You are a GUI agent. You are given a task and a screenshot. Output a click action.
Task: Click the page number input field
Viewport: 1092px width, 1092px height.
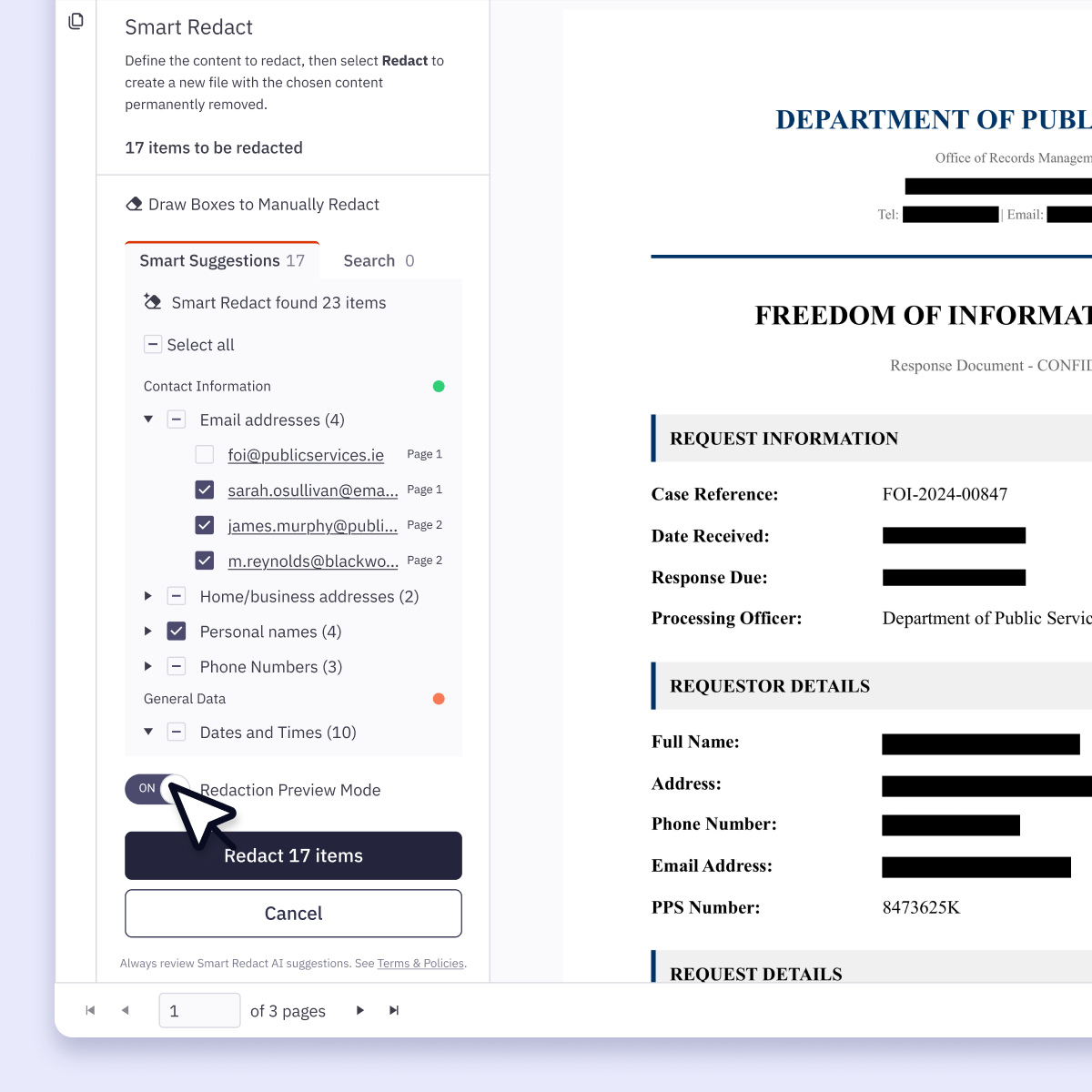click(199, 1010)
